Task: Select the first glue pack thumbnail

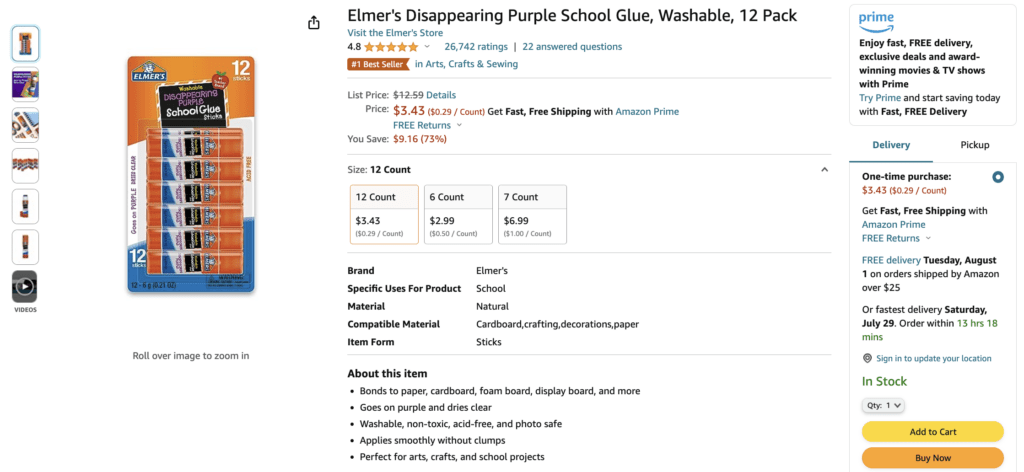Action: [x=25, y=43]
